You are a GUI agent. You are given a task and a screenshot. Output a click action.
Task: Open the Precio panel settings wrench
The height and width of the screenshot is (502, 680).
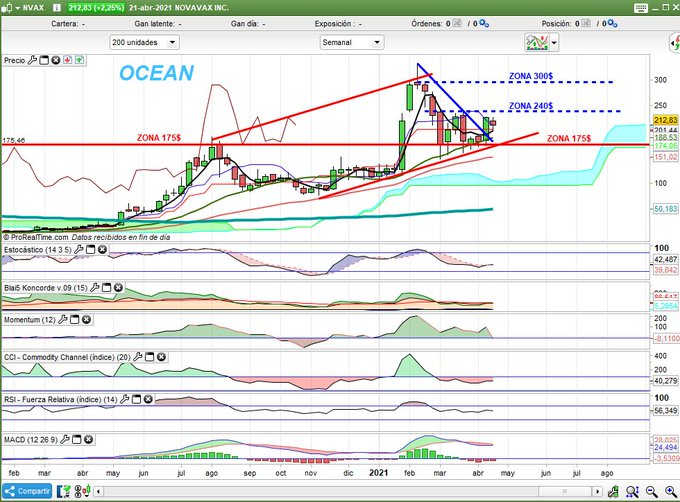pyautogui.click(x=32, y=60)
